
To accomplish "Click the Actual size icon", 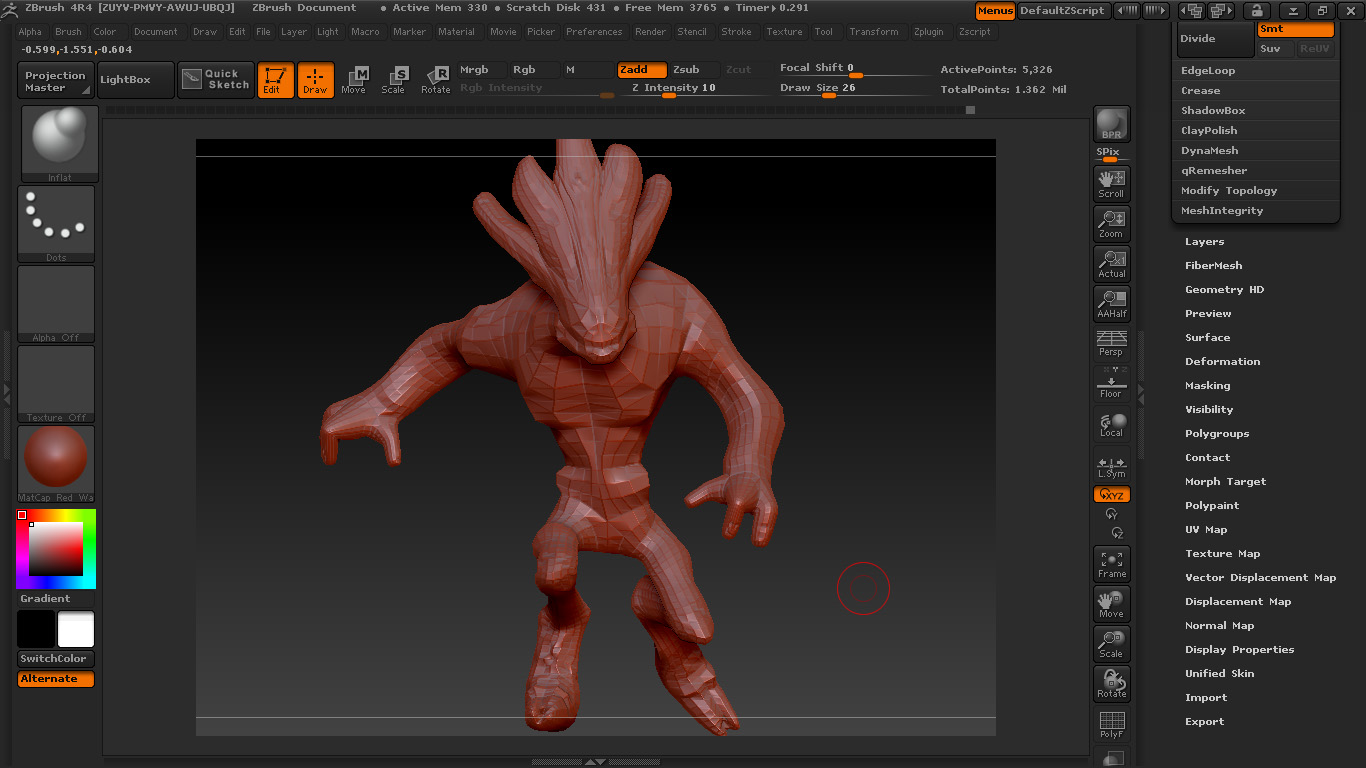I will tap(1111, 263).
